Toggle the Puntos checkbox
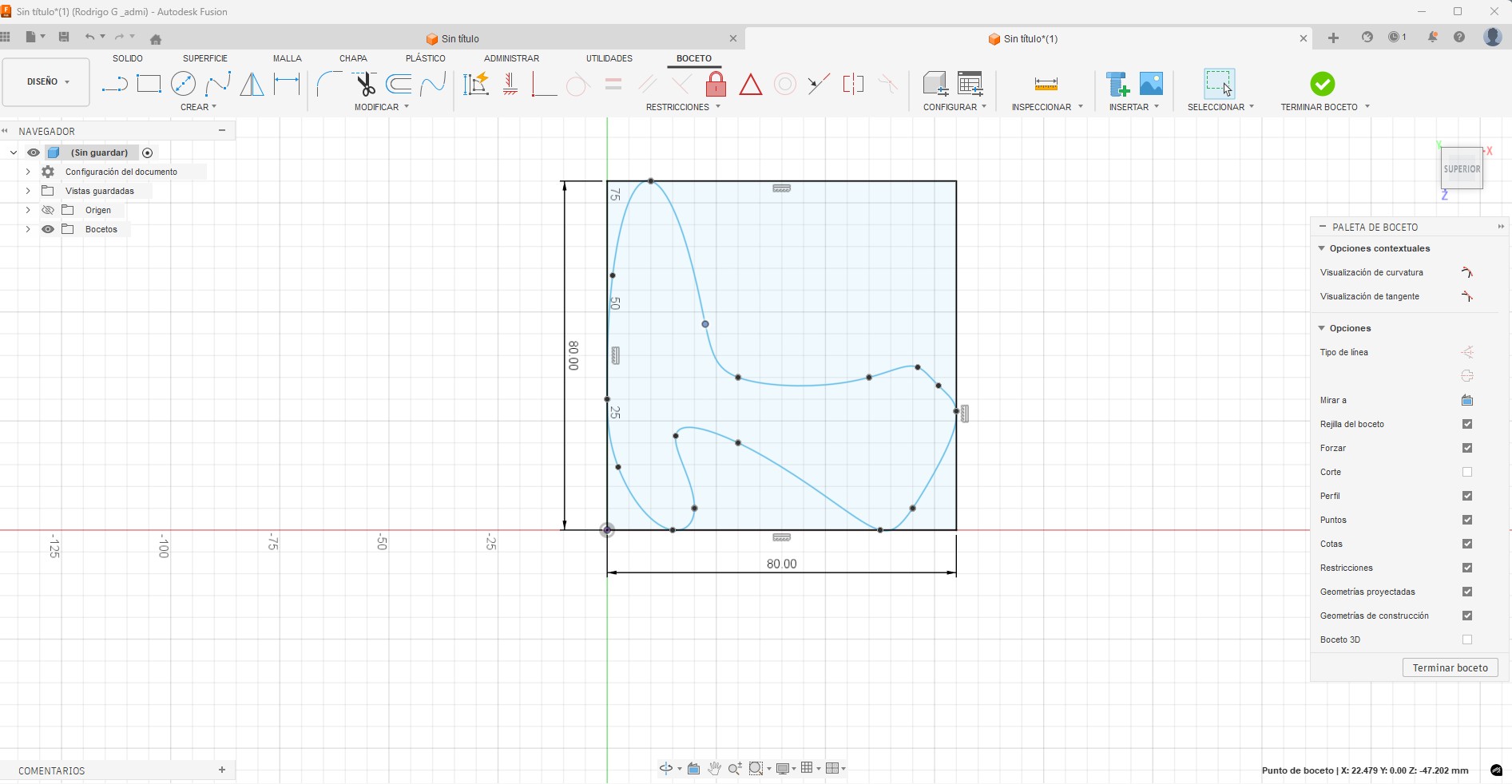Screen dimensions: 1512x784 (x=1467, y=520)
